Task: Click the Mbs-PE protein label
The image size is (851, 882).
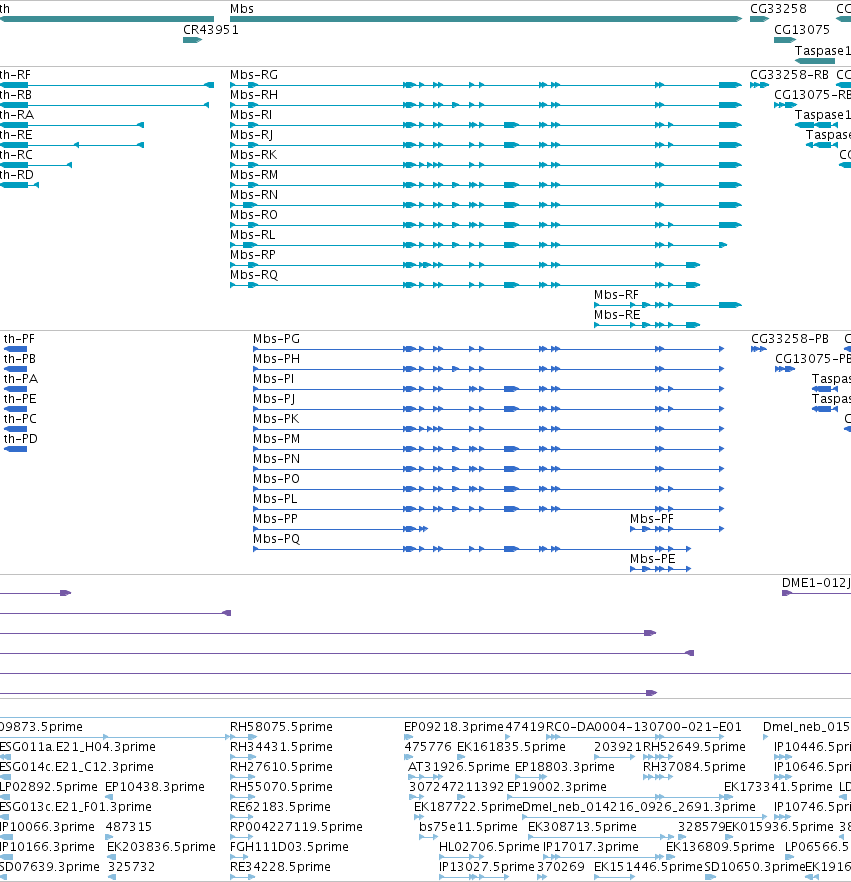Action: [652, 559]
